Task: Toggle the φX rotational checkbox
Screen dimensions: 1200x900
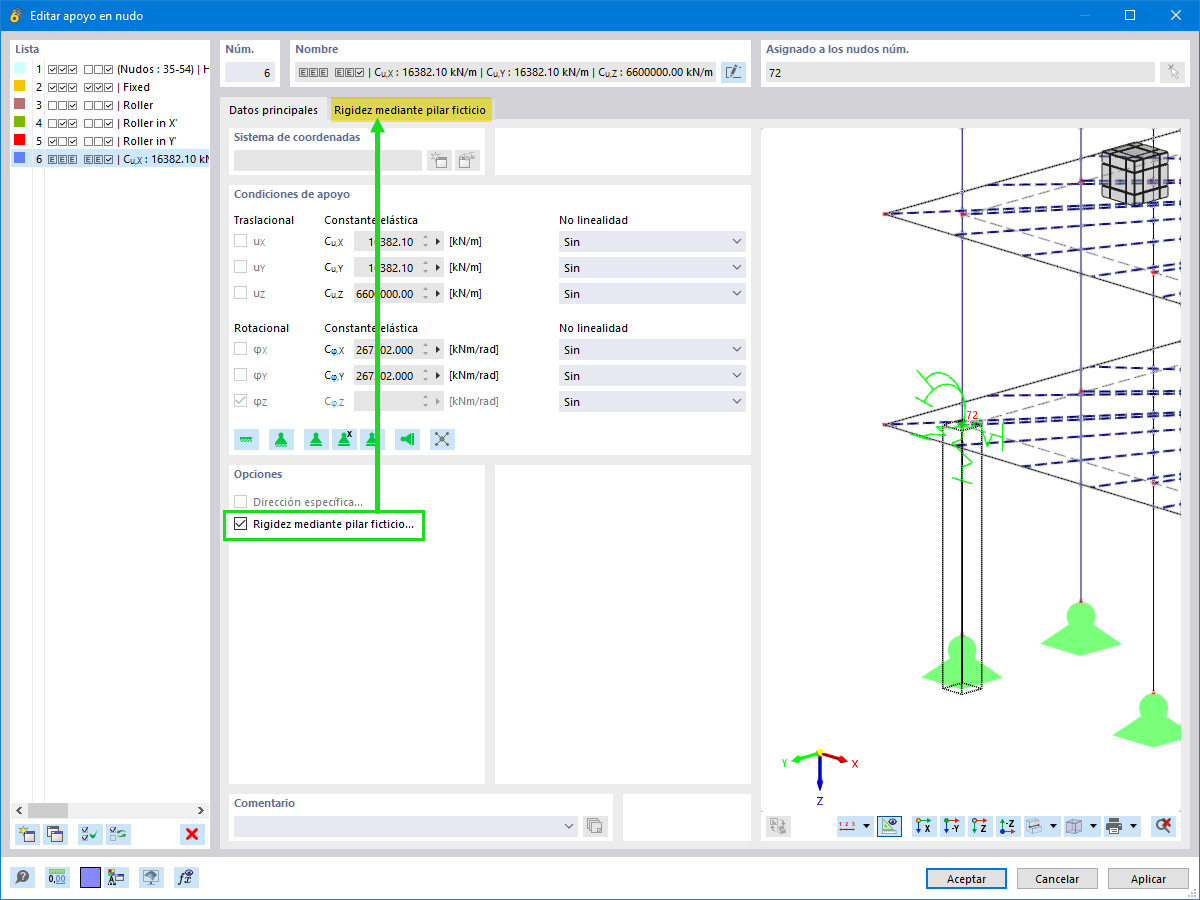Action: pyautogui.click(x=240, y=349)
